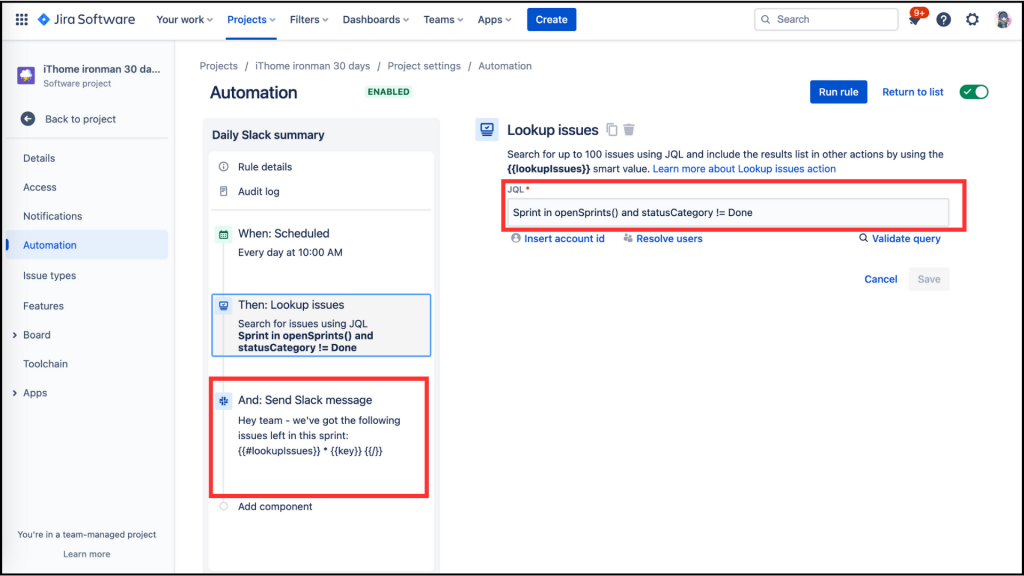Click the project avatar icon in sidebar

[x=26, y=75]
